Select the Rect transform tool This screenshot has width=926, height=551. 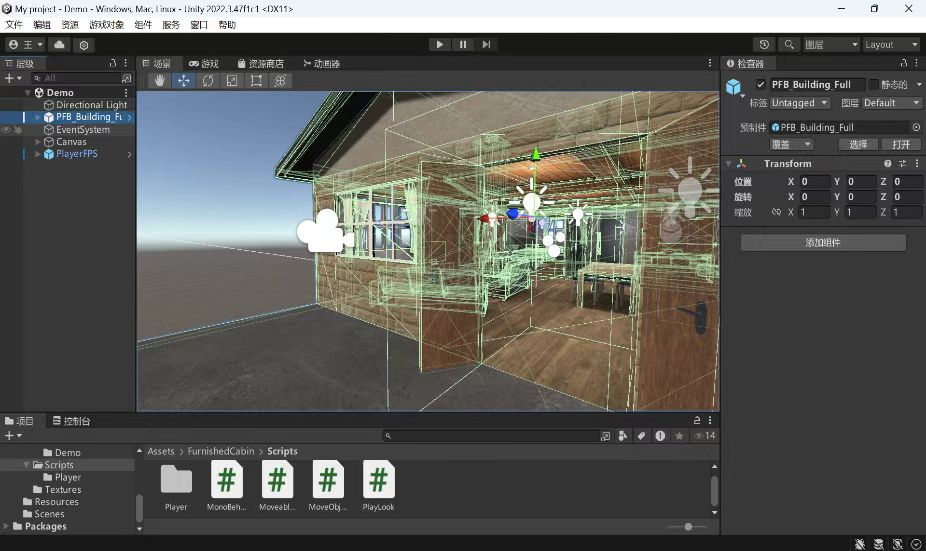256,81
